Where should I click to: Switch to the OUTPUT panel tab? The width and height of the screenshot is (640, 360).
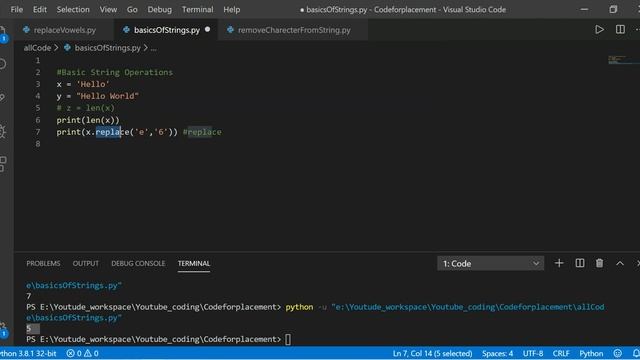86,263
